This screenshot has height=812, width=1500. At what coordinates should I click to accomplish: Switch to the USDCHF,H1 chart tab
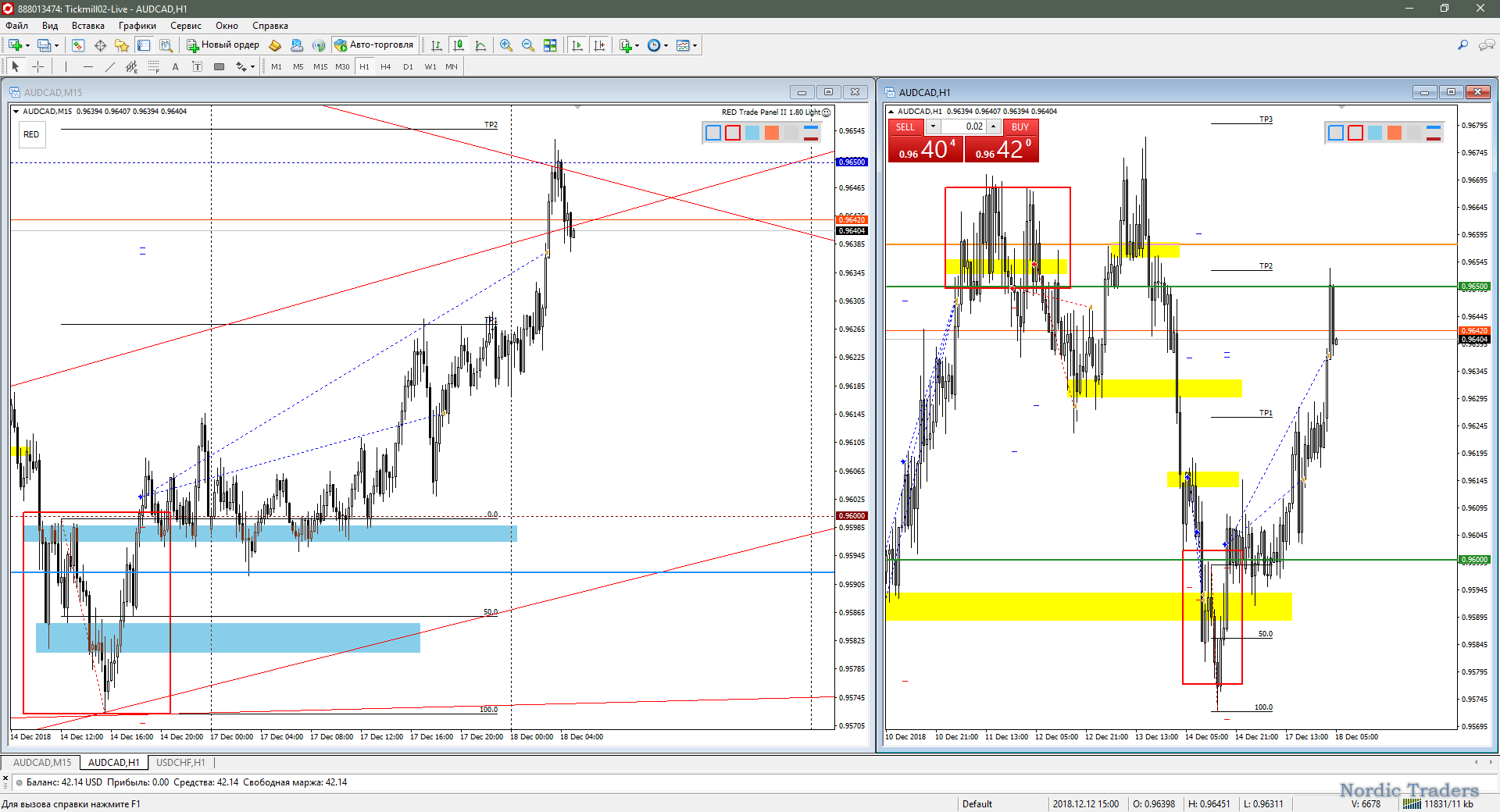(180, 763)
